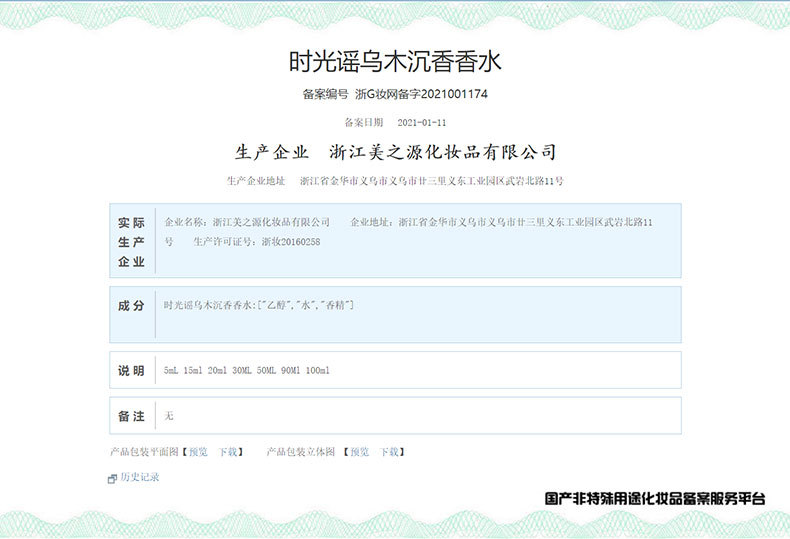Click the 成分 section label
Image resolution: width=790 pixels, height=539 pixels.
click(131, 305)
